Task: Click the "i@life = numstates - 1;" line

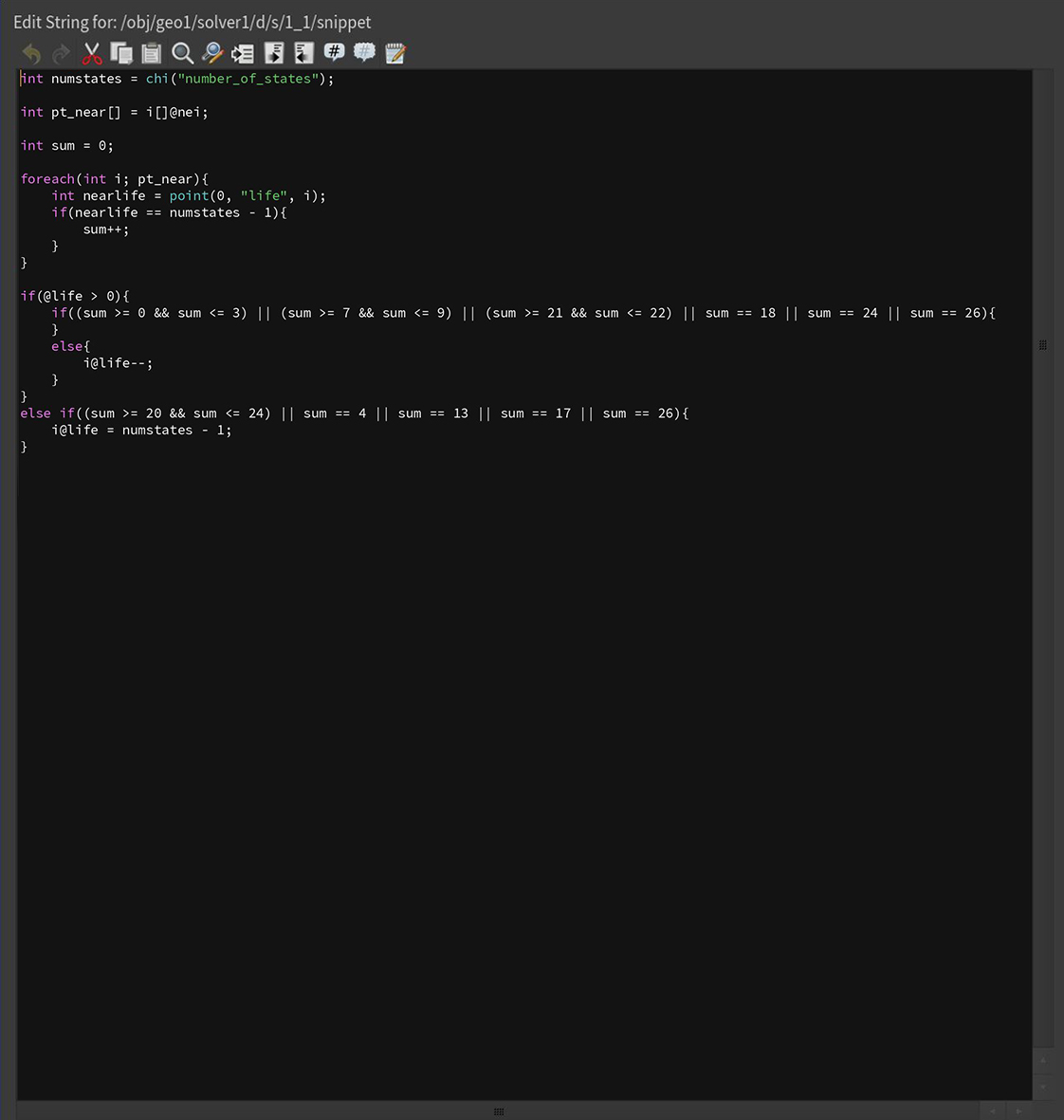Action: coord(141,430)
